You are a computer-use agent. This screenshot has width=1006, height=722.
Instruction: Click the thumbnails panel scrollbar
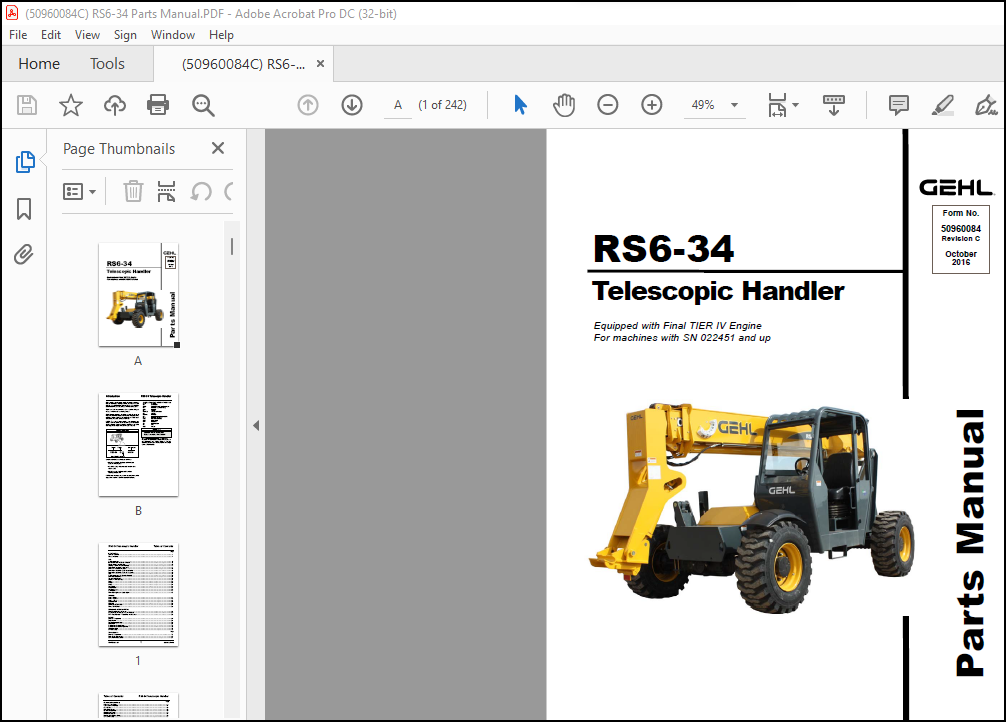[x=232, y=246]
